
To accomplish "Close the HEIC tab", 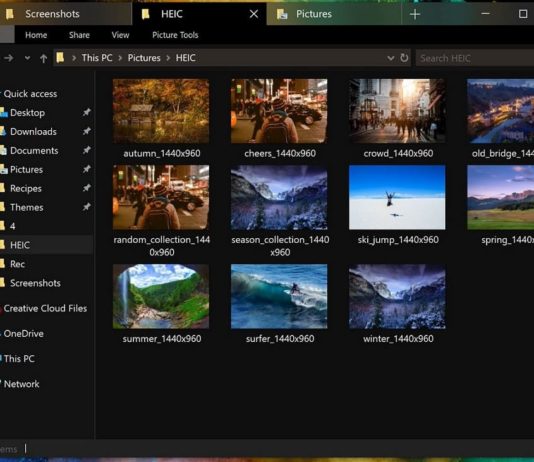I will pyautogui.click(x=254, y=14).
